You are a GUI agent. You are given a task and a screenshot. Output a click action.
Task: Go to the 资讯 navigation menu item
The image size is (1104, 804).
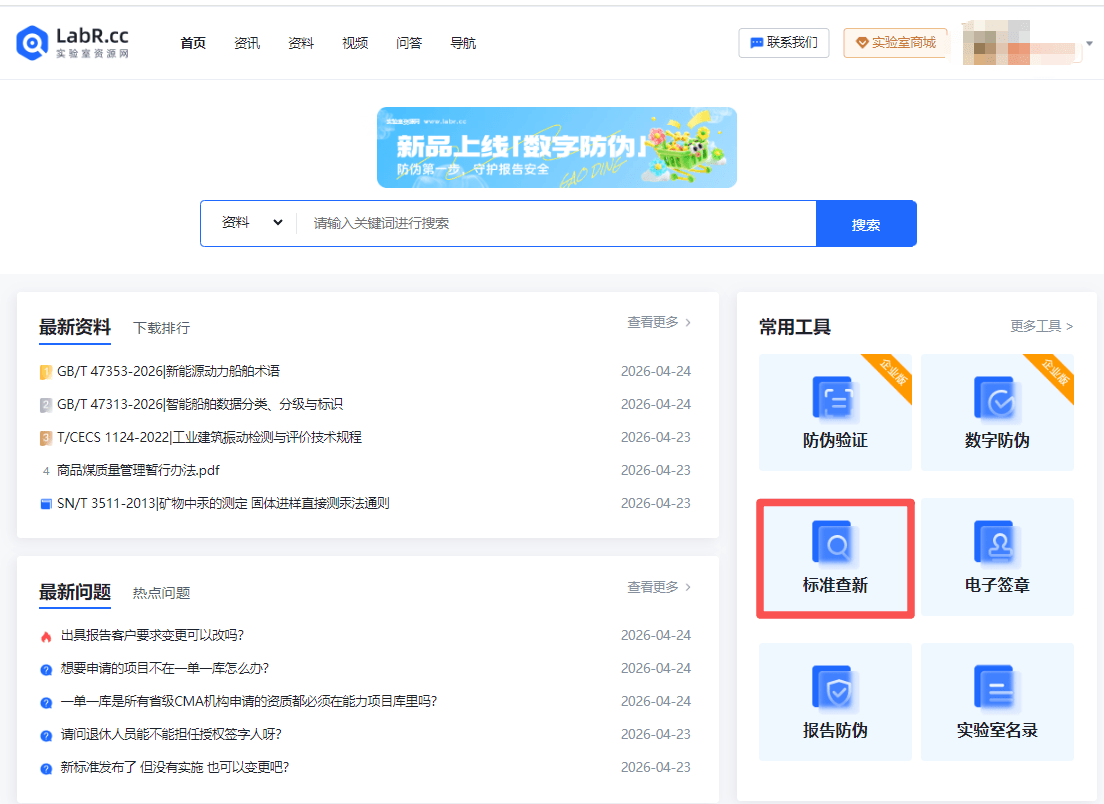[x=247, y=43]
